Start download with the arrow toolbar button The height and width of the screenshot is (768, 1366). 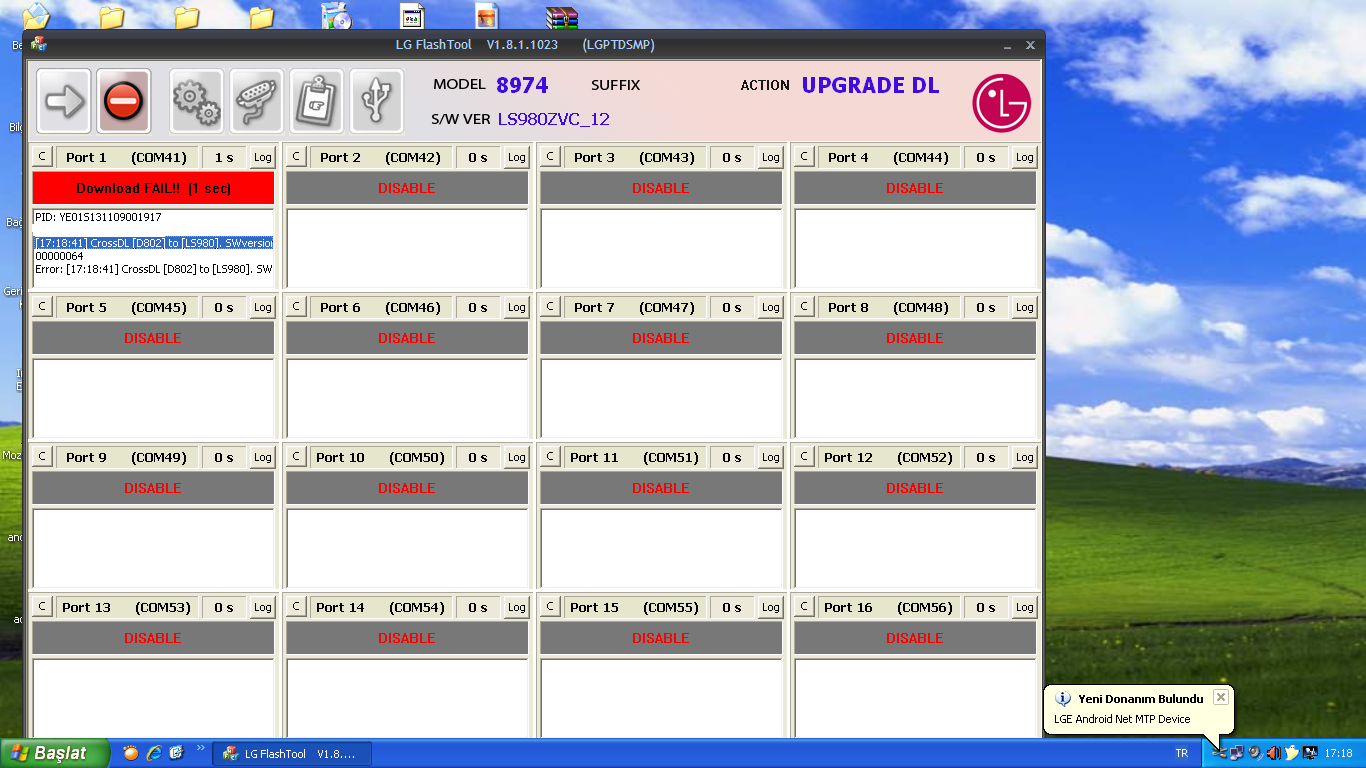(x=64, y=101)
